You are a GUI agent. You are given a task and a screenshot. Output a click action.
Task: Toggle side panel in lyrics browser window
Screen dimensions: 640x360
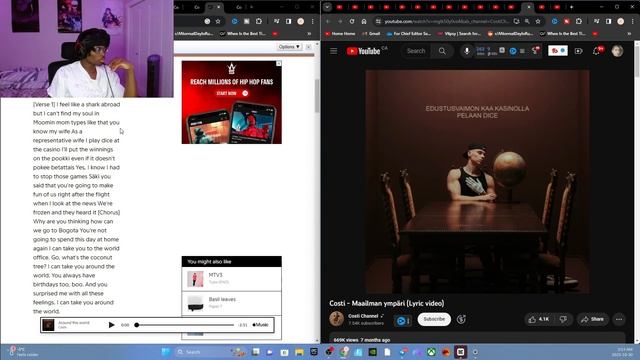tap(289, 21)
